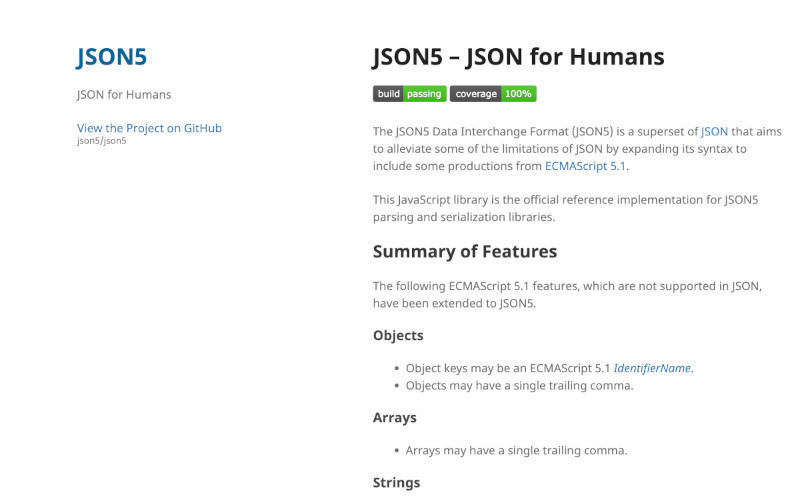Open the ECMAScript 5.1 specification link
Screen dimensions: 800x503
tap(585, 166)
